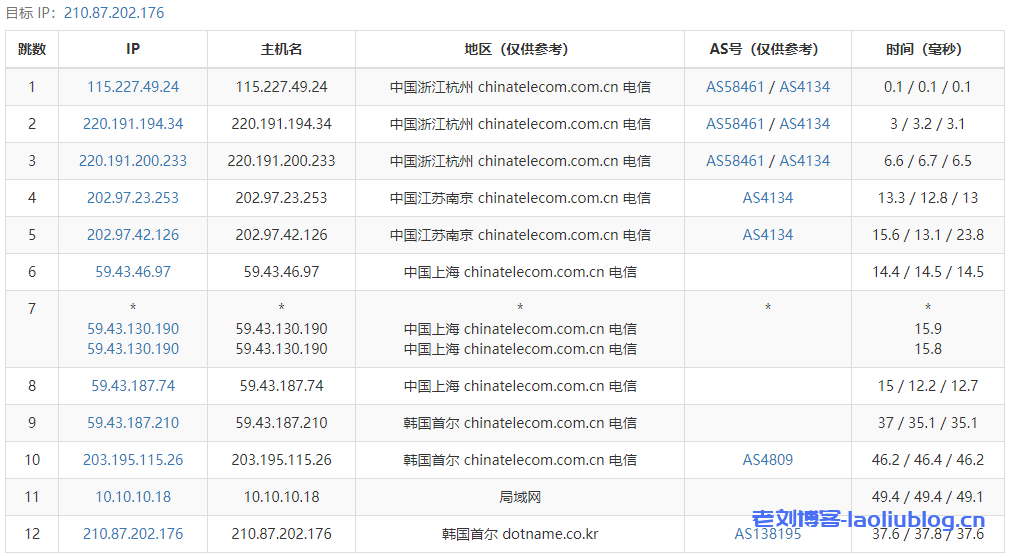The image size is (1011, 557).
Task: Open AS4134 link in hop 3 row
Action: (x=805, y=161)
